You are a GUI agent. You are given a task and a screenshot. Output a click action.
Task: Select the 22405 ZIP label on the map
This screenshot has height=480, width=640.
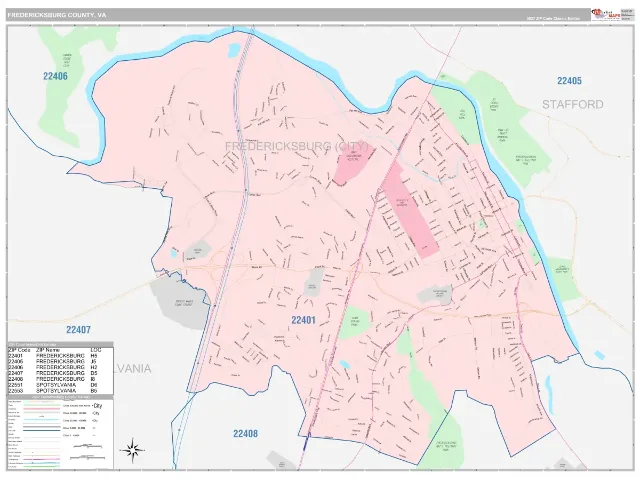[569, 81]
